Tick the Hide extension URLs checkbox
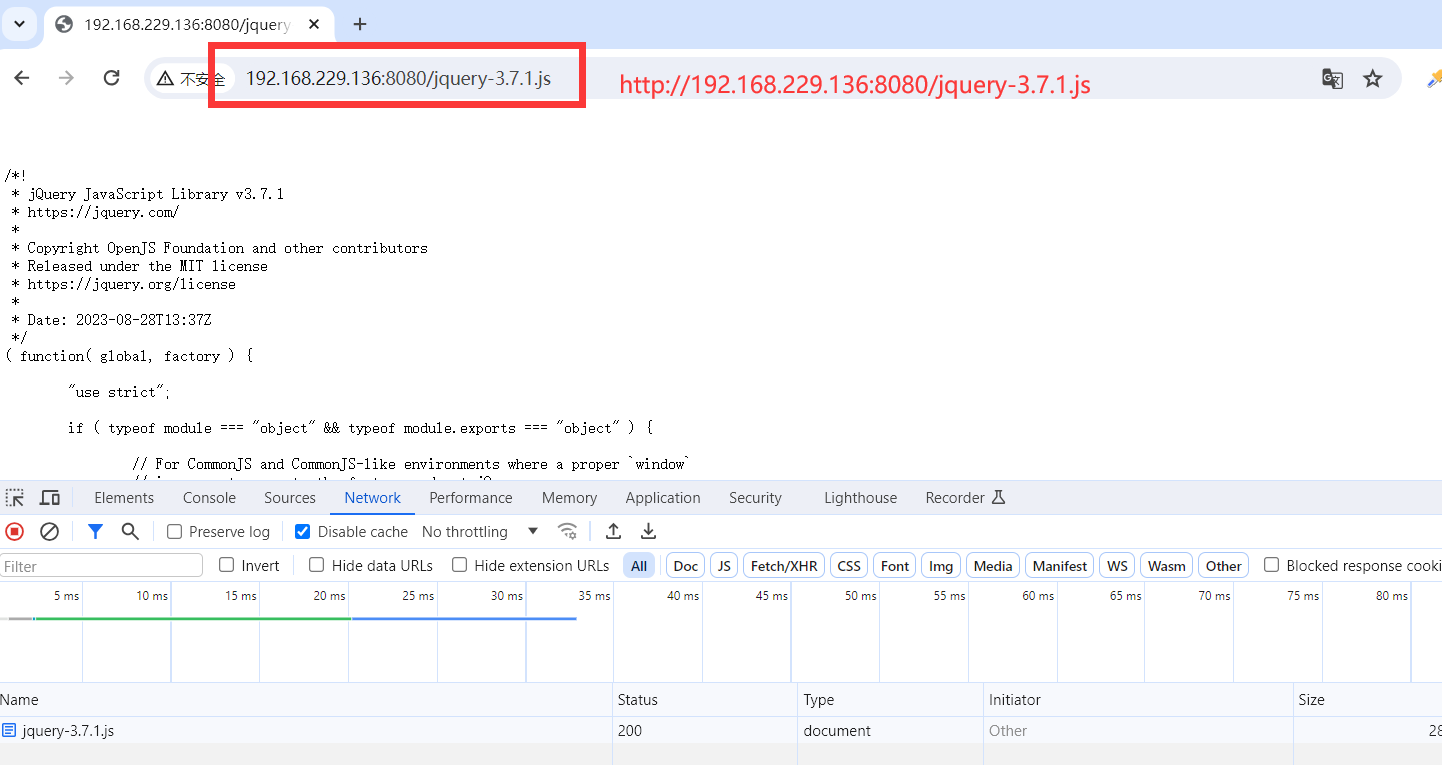This screenshot has width=1442, height=765. point(460,565)
